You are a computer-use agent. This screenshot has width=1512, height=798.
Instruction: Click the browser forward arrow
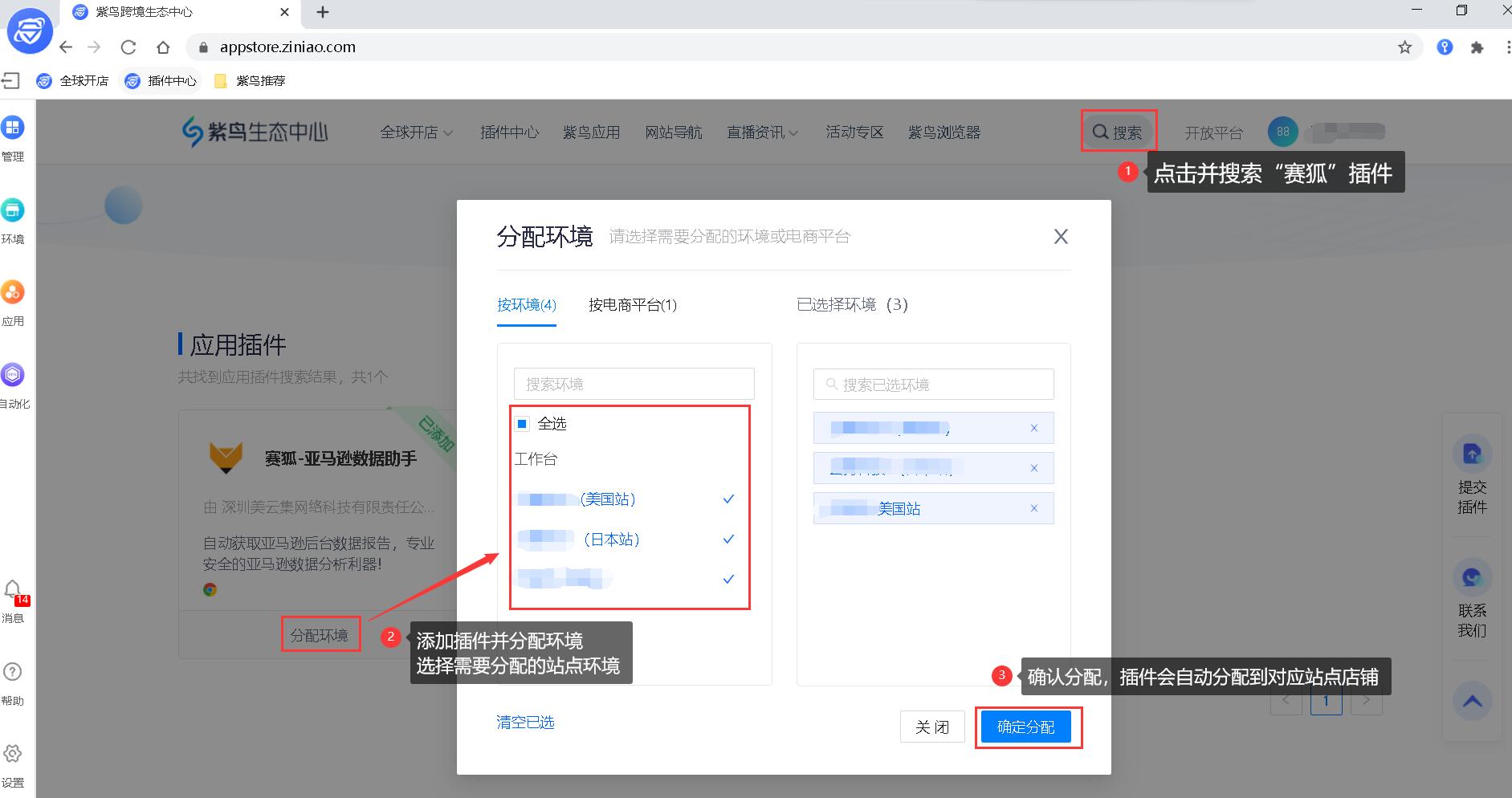coord(95,47)
